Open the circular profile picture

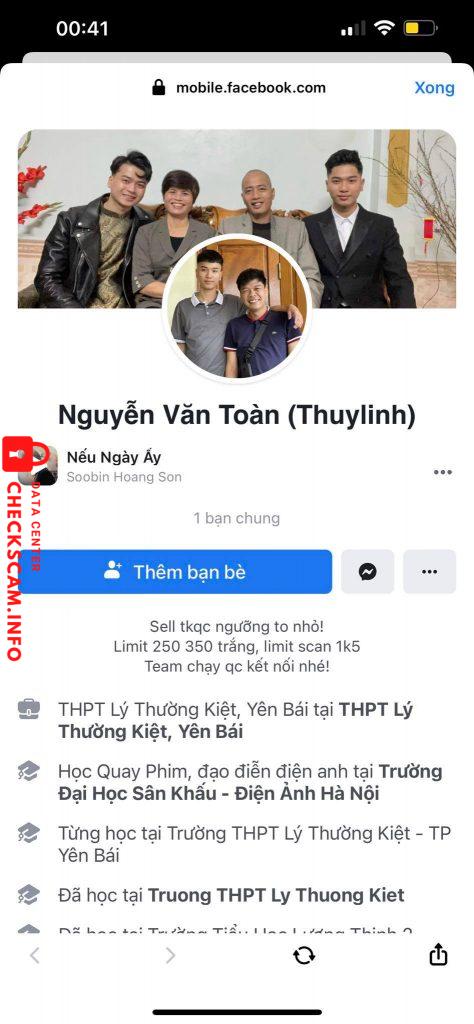point(236,308)
